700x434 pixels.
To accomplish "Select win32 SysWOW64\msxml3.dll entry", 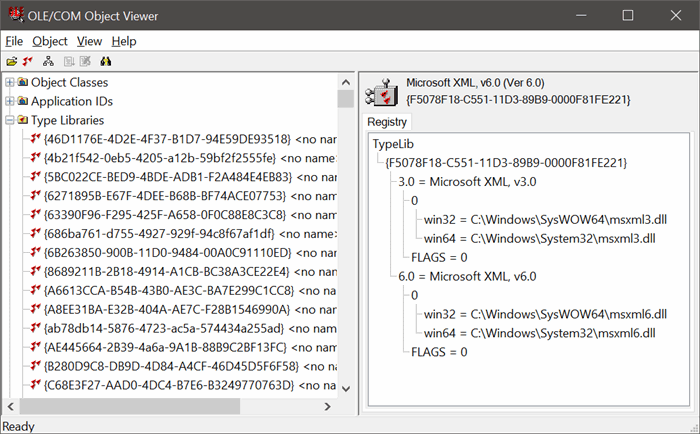I will point(545,219).
